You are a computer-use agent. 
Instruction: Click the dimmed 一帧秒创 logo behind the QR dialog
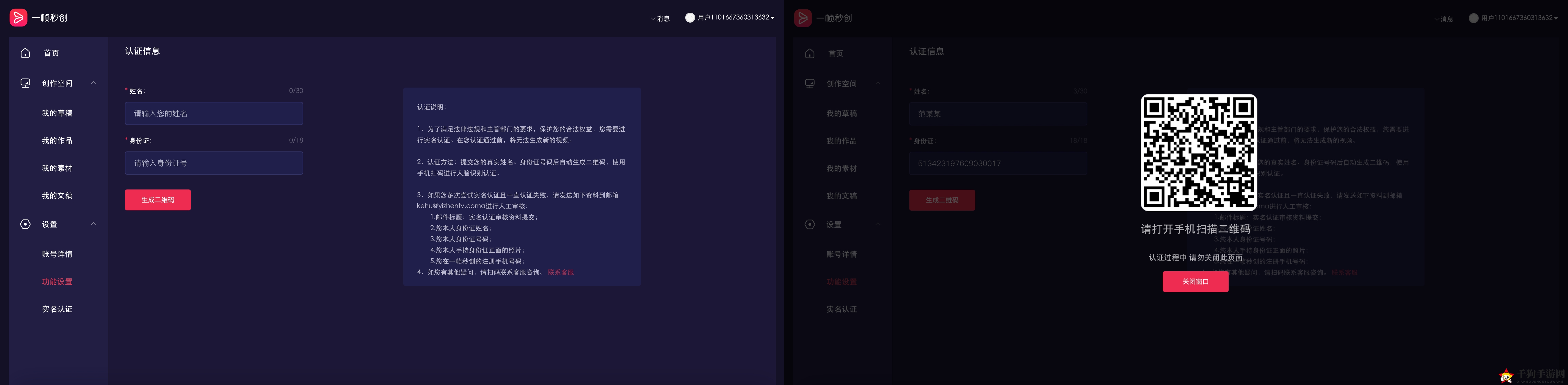tap(803, 18)
